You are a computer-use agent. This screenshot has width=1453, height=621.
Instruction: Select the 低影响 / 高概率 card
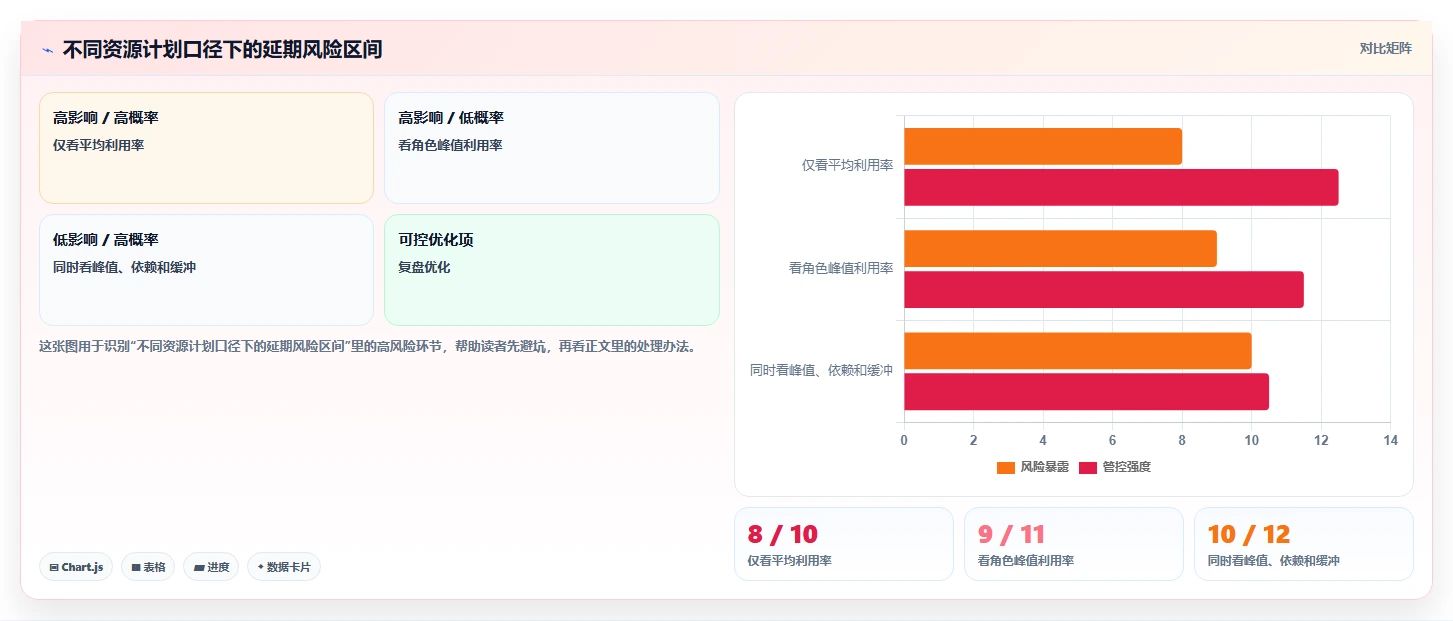(206, 270)
